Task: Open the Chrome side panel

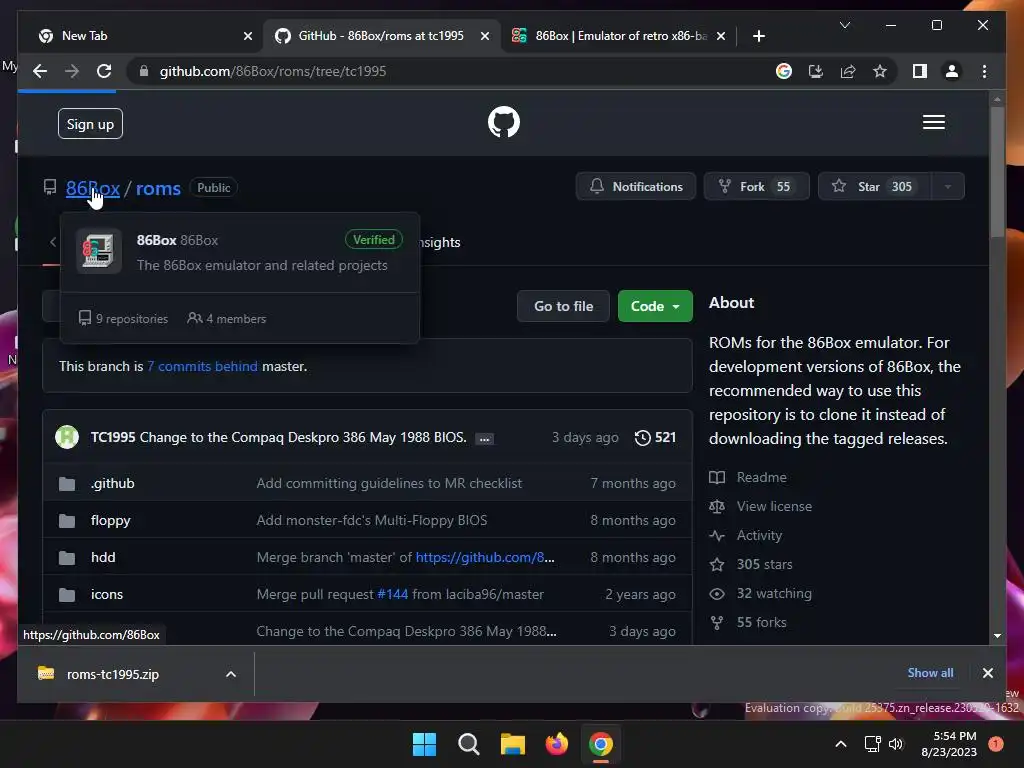Action: [x=920, y=71]
